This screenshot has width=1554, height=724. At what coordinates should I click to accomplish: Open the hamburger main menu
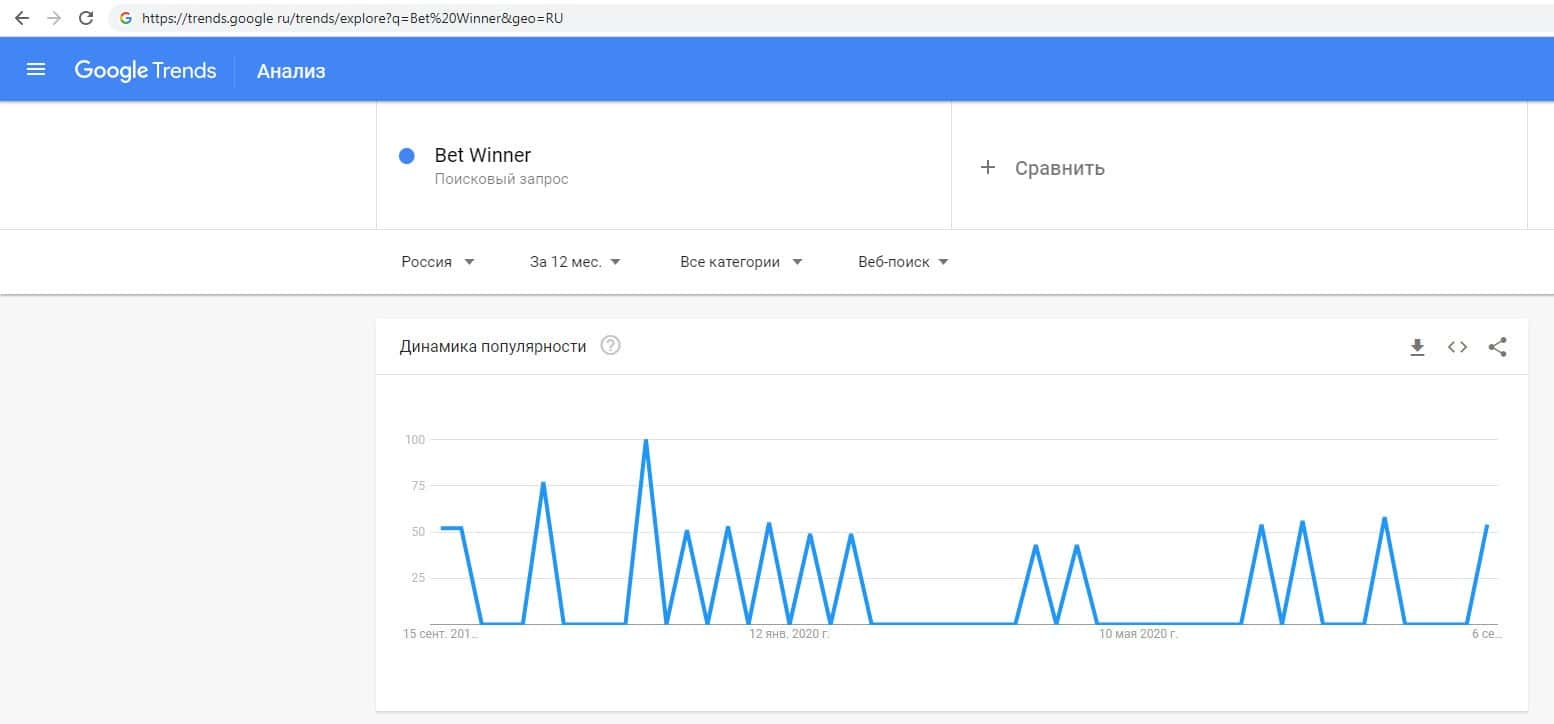point(36,70)
